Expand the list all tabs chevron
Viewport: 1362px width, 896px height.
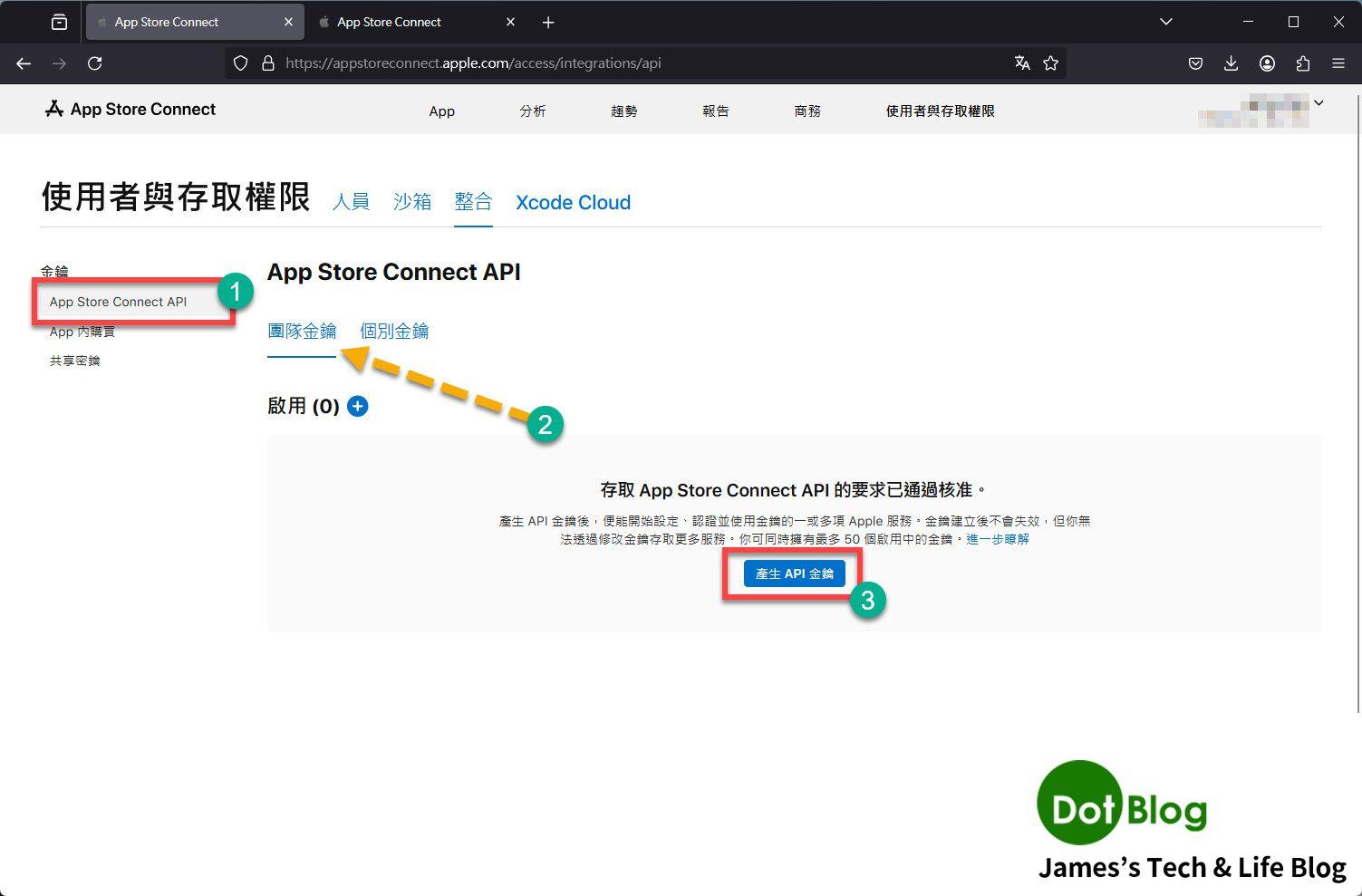(x=1166, y=22)
